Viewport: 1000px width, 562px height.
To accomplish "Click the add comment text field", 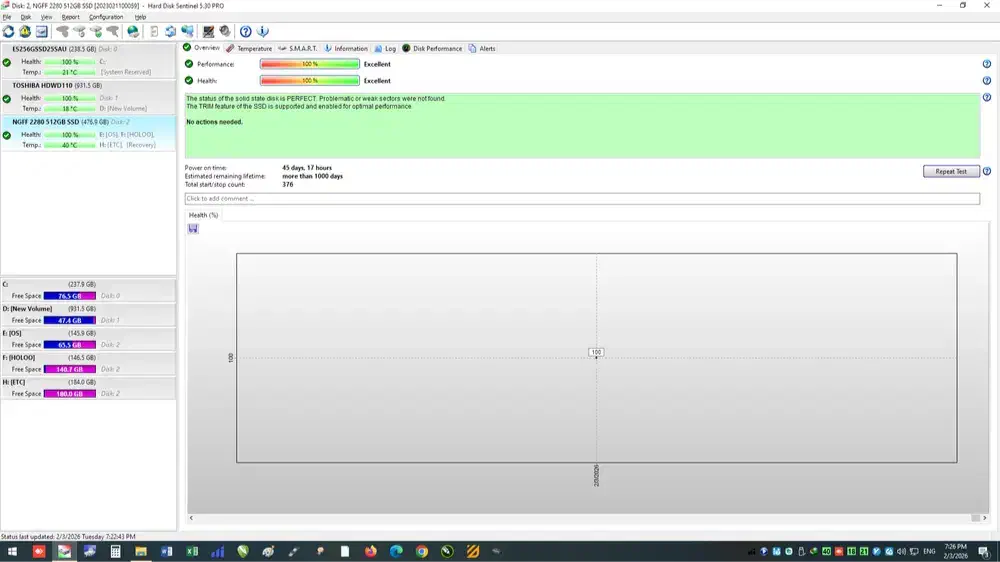I will pos(581,199).
